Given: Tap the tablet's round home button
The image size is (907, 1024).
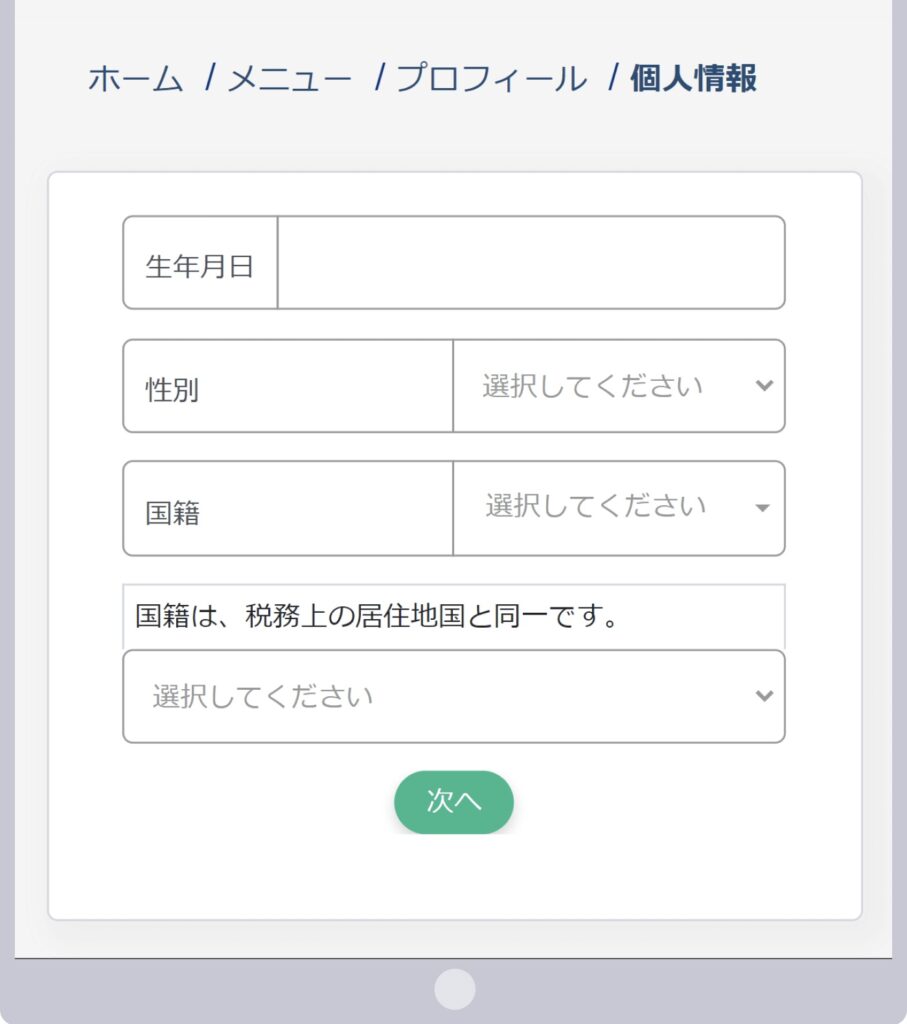Looking at the screenshot, I should [x=454, y=989].
